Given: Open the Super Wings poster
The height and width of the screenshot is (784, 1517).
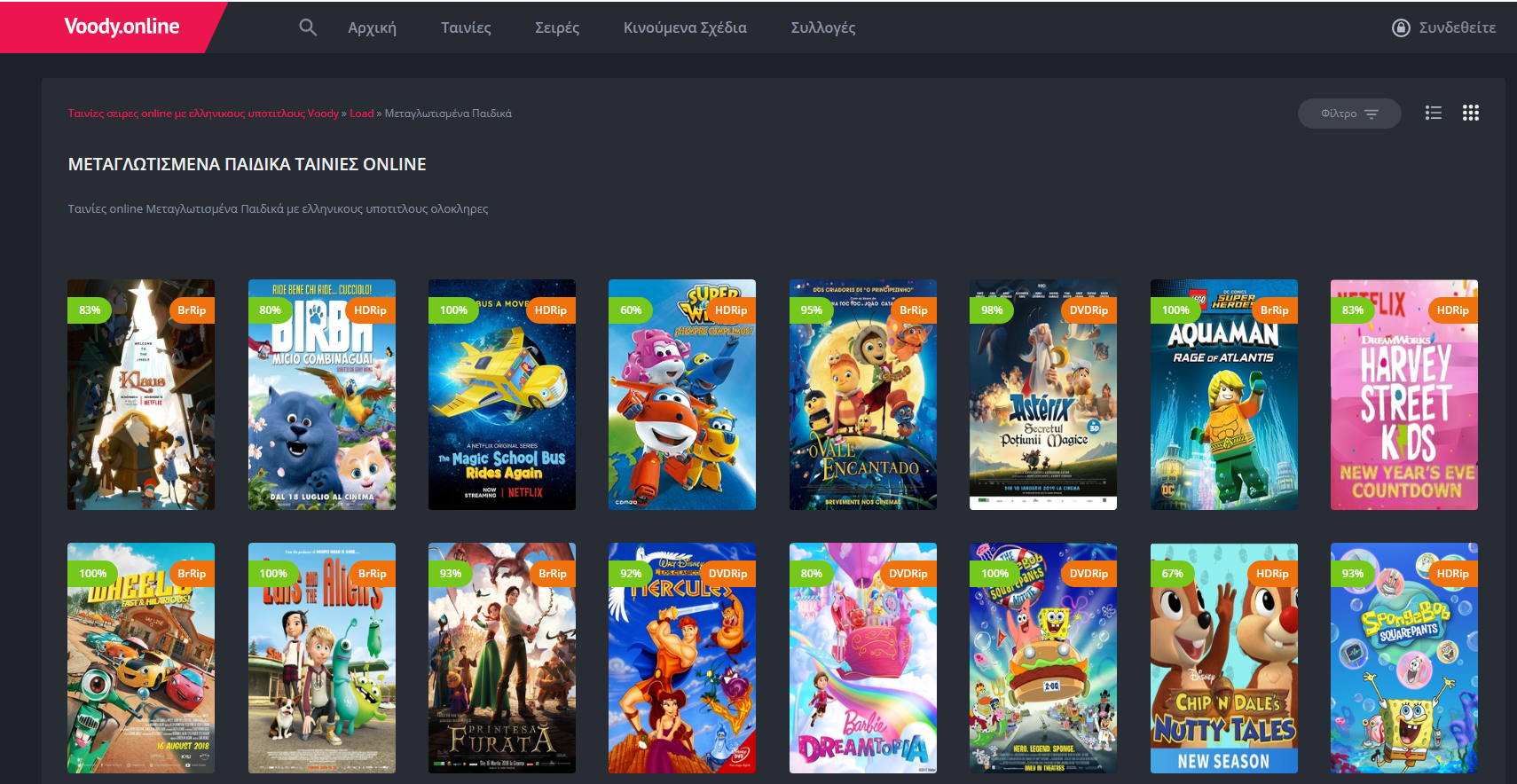Looking at the screenshot, I should (x=682, y=395).
